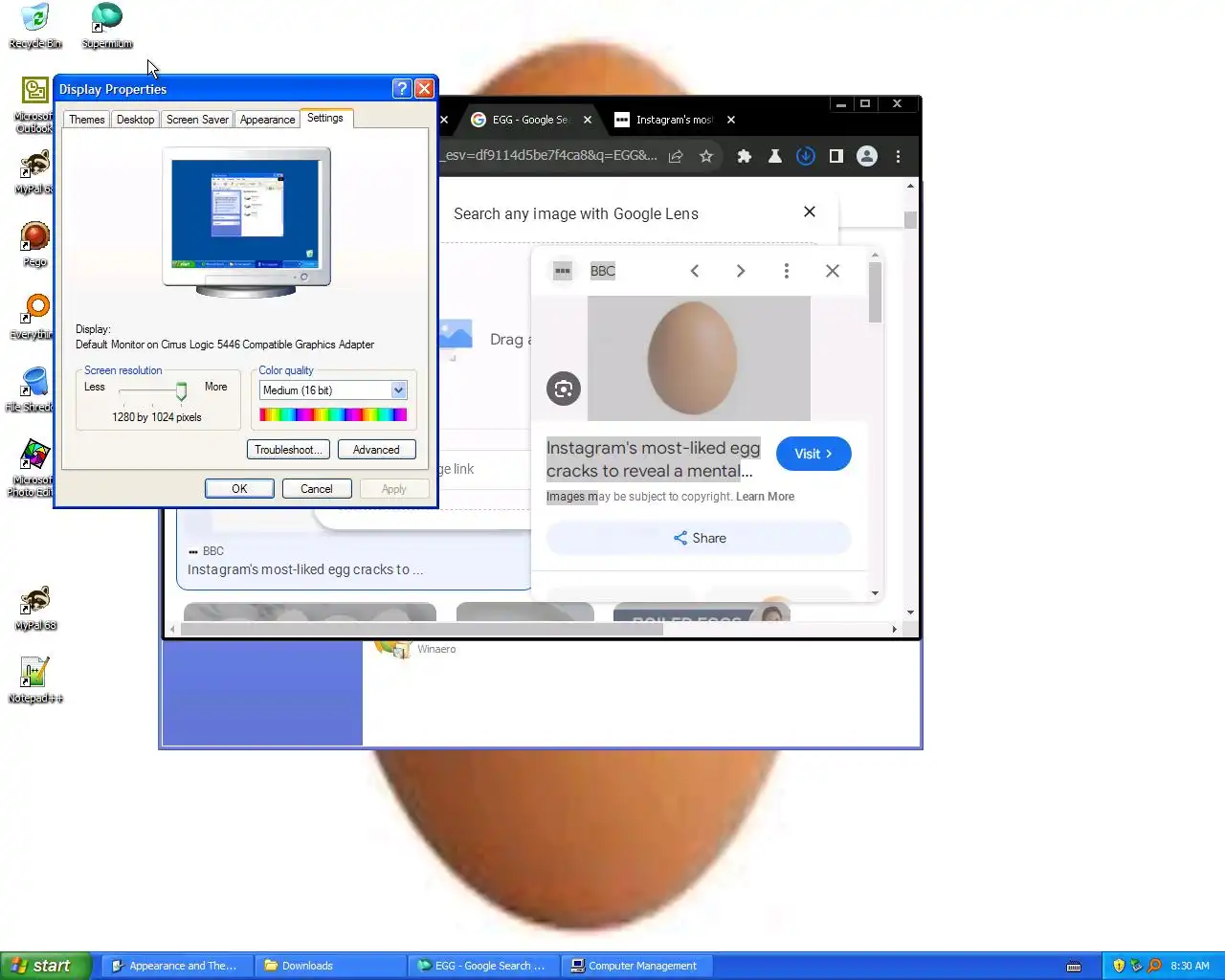The width and height of the screenshot is (1225, 980).
Task: Click the color quality spectrum bar
Action: click(x=333, y=414)
